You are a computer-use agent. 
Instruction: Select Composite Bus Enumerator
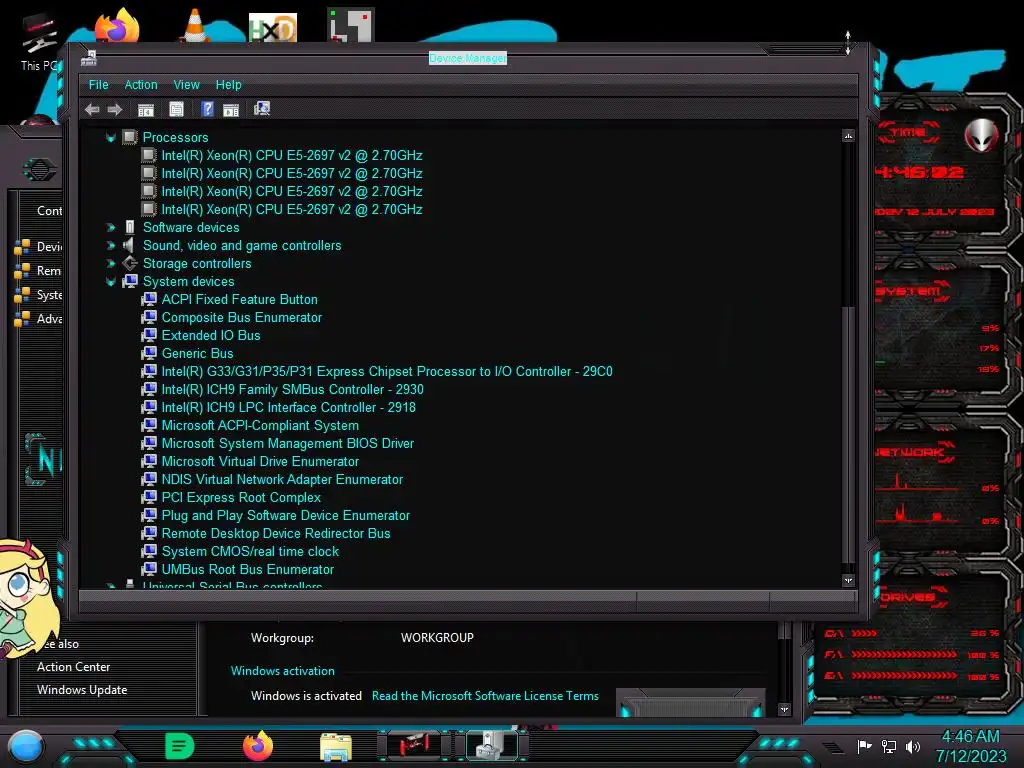point(242,317)
